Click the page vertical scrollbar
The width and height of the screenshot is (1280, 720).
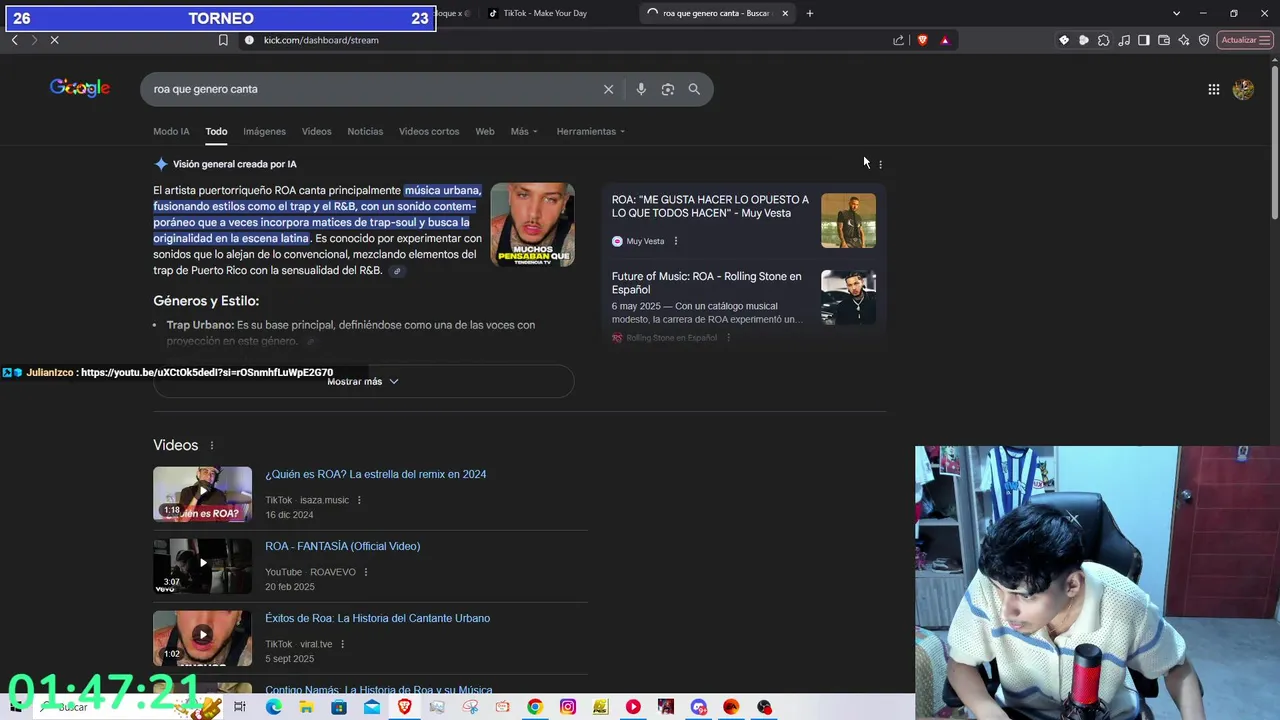pos(1273,140)
